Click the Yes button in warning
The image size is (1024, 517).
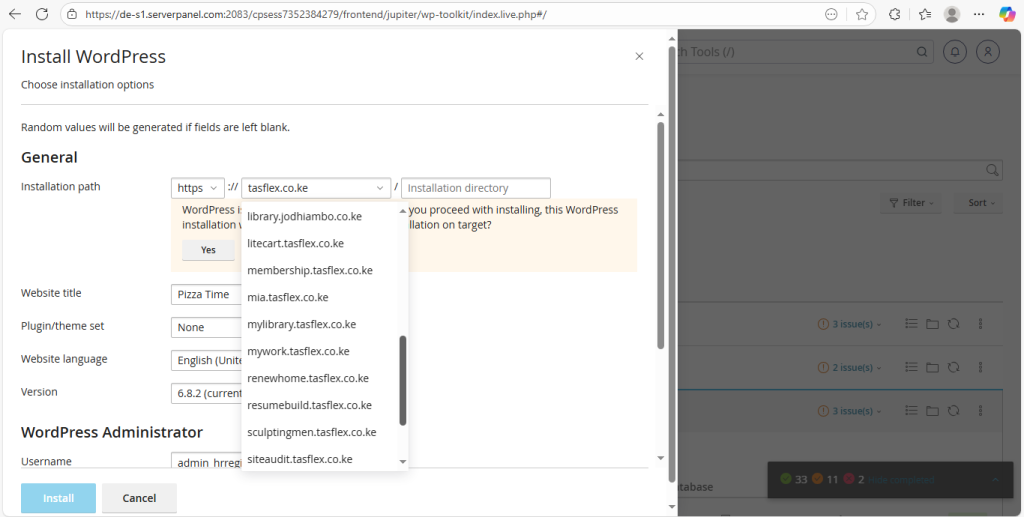point(208,250)
